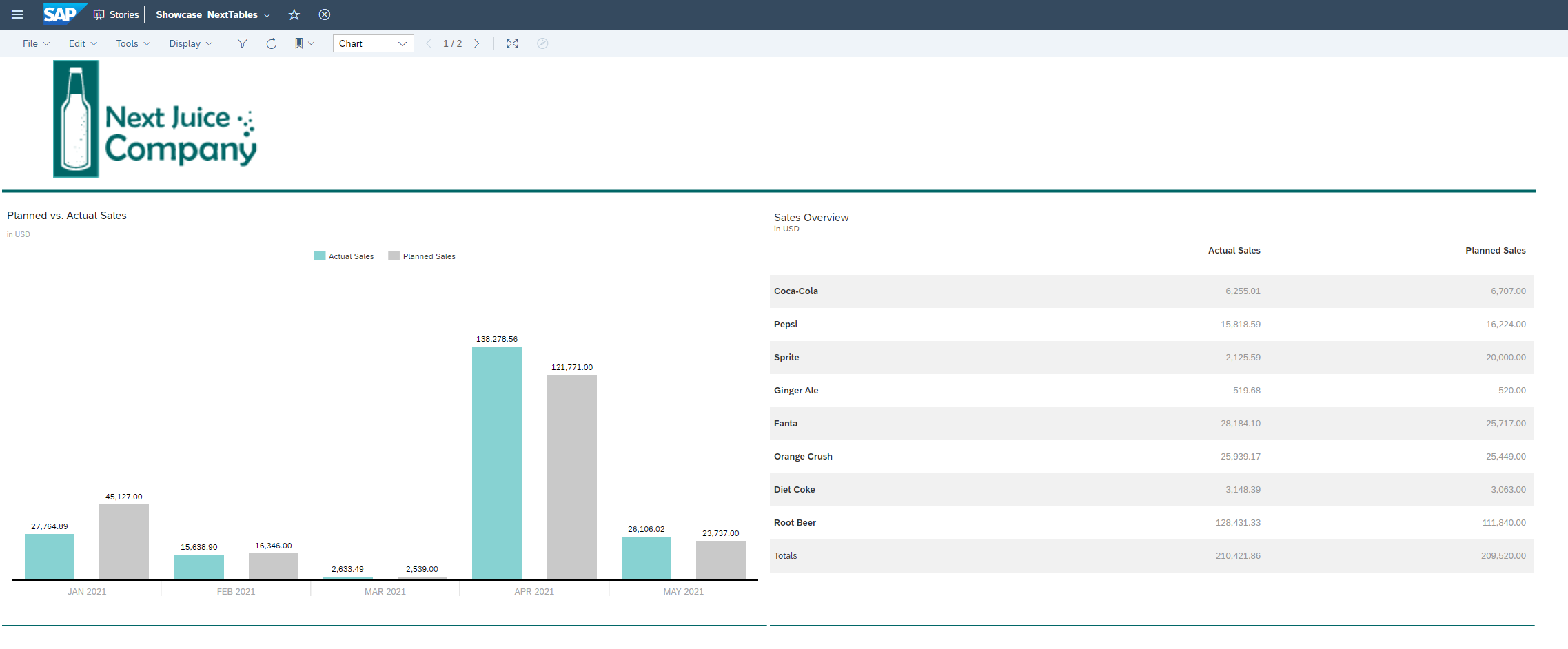This screenshot has width=1568, height=649.
Task: Select the Totals row label
Action: 786,556
